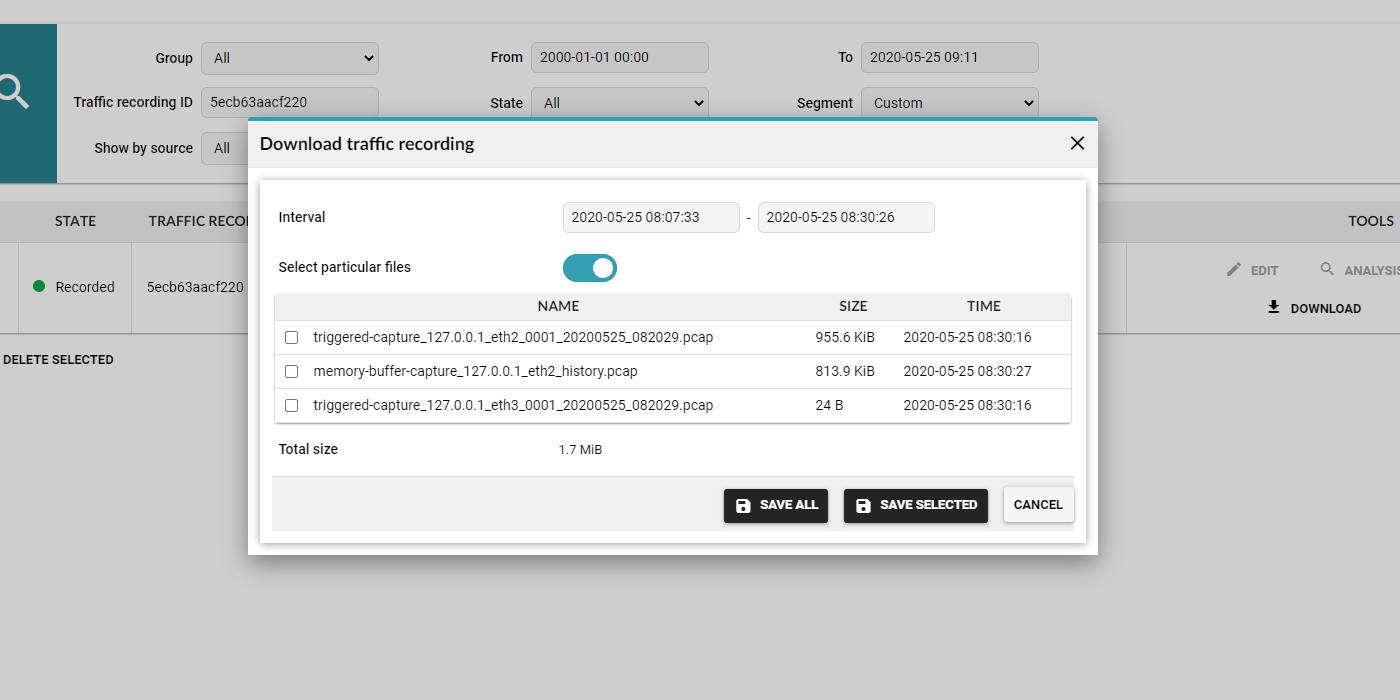Viewport: 1400px width, 700px height.
Task: Click the Download arrow icon in Tools
Action: click(1273, 308)
